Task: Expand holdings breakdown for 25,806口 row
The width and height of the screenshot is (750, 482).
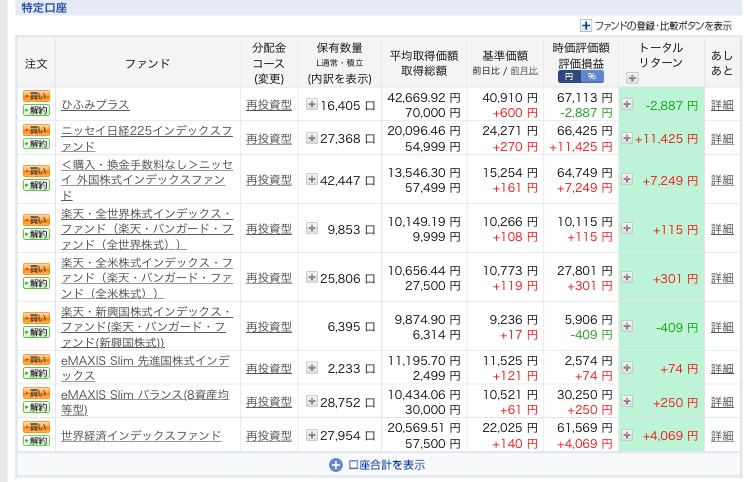Action: tap(312, 277)
